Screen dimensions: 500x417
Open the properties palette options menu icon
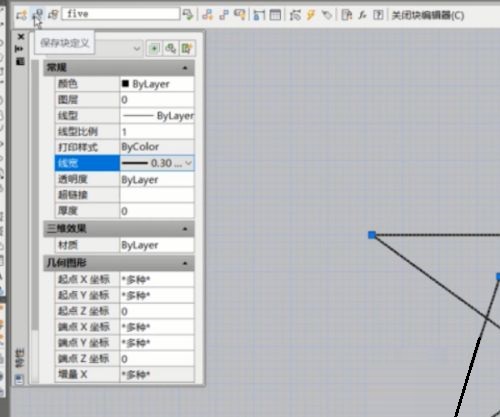coord(20,61)
